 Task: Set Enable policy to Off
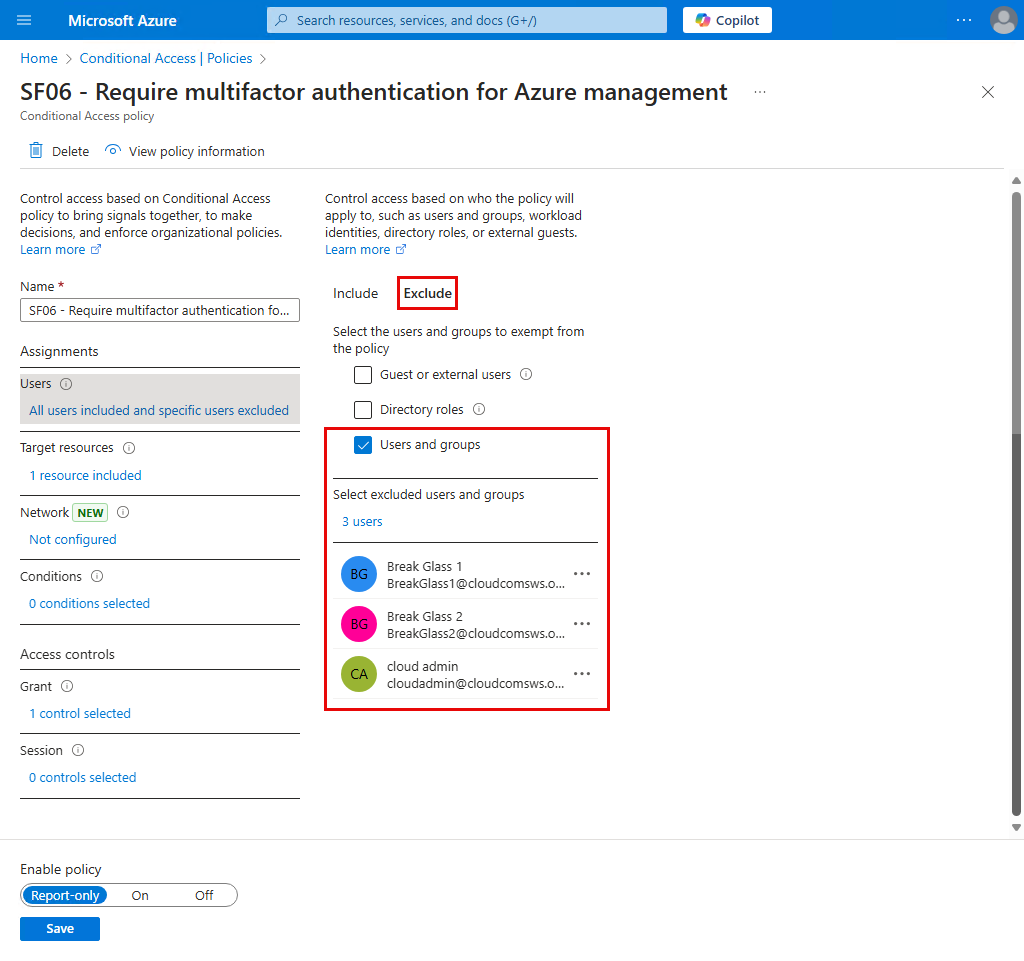[204, 895]
